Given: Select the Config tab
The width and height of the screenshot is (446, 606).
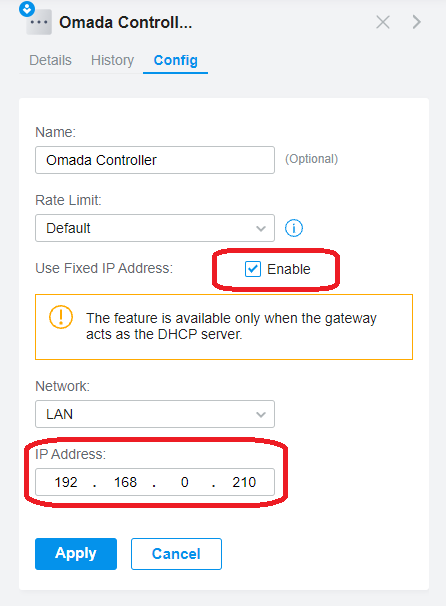Looking at the screenshot, I should point(175,60).
